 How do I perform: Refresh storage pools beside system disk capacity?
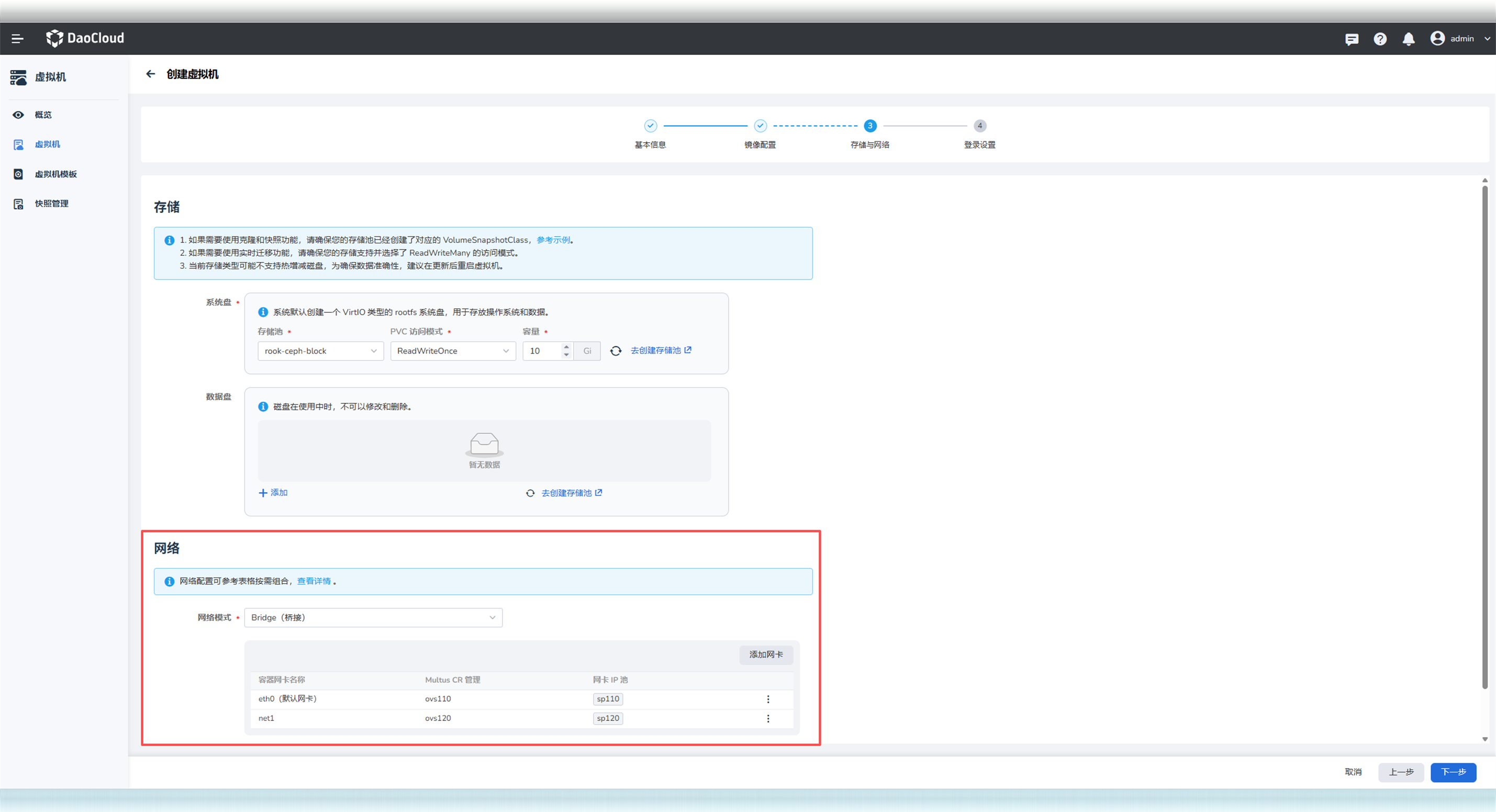[x=616, y=351]
